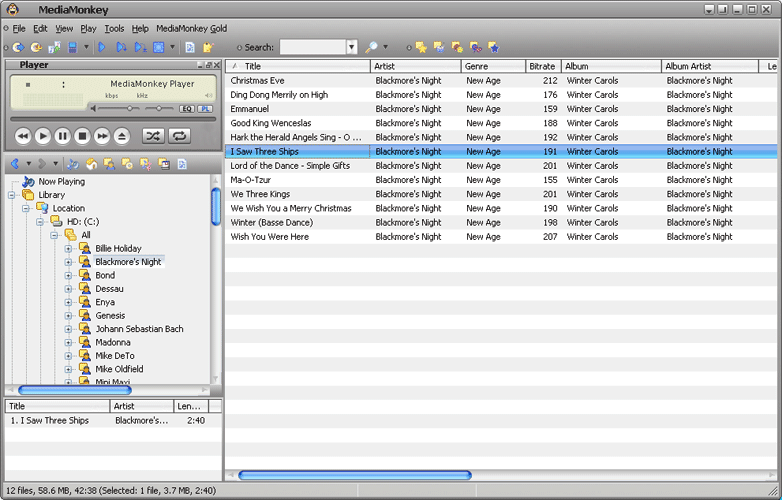This screenshot has width=782, height=500.
Task: Sort tracks by the Bitrate column header
Action: tap(543, 66)
